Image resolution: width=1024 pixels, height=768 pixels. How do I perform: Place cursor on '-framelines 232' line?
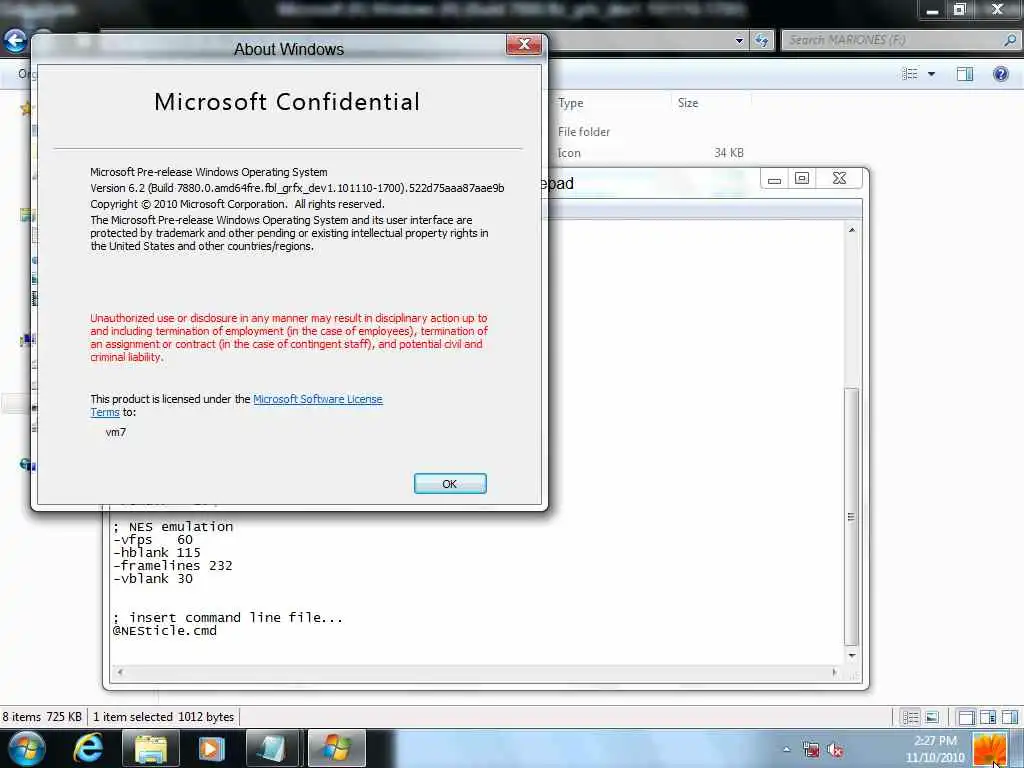point(172,566)
